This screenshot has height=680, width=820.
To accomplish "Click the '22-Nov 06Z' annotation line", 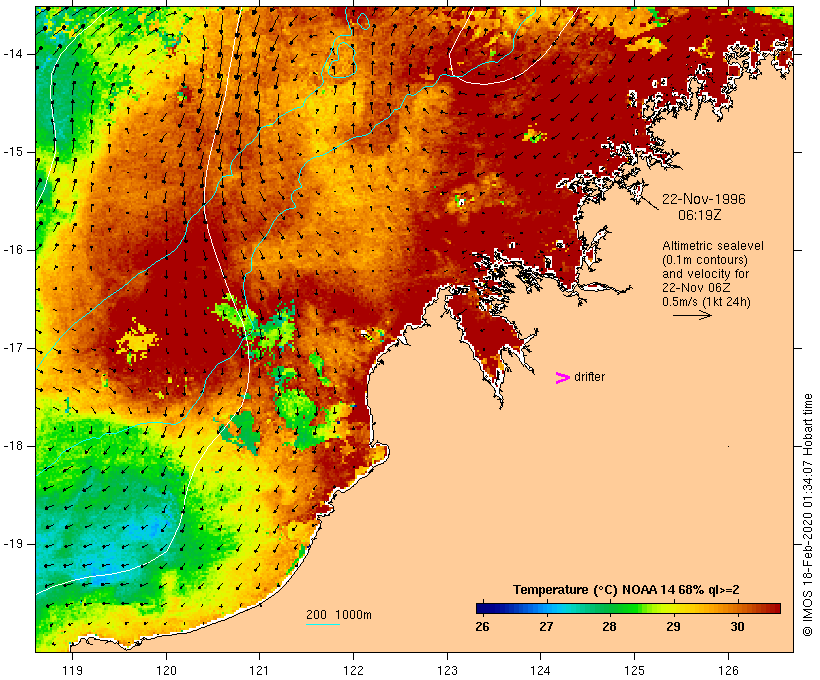I will 696,288.
